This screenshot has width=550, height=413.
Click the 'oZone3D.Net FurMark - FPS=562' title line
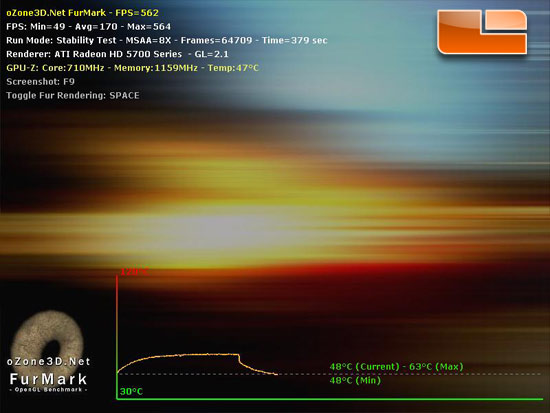pyautogui.click(x=82, y=13)
